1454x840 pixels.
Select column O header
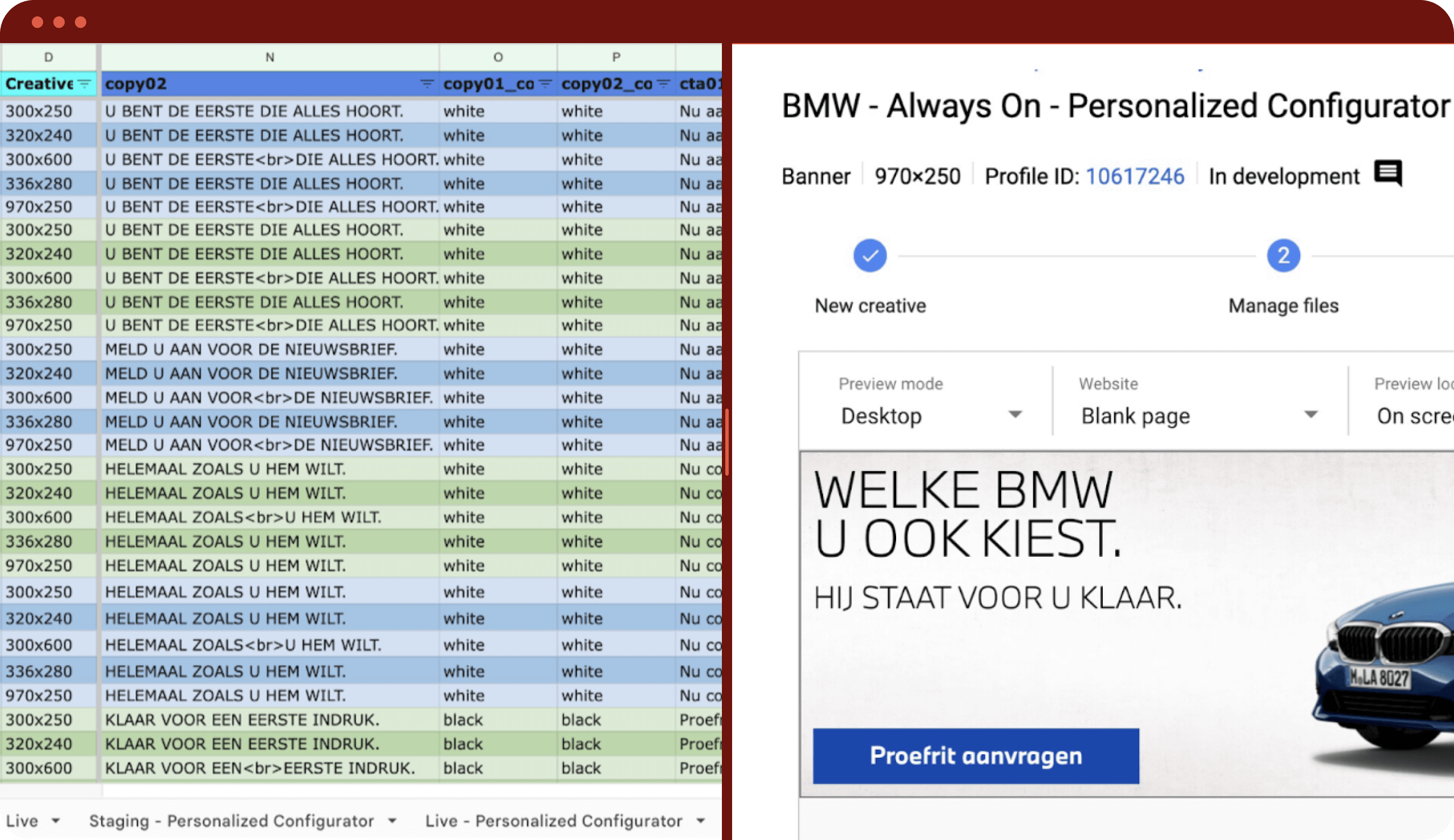[498, 57]
